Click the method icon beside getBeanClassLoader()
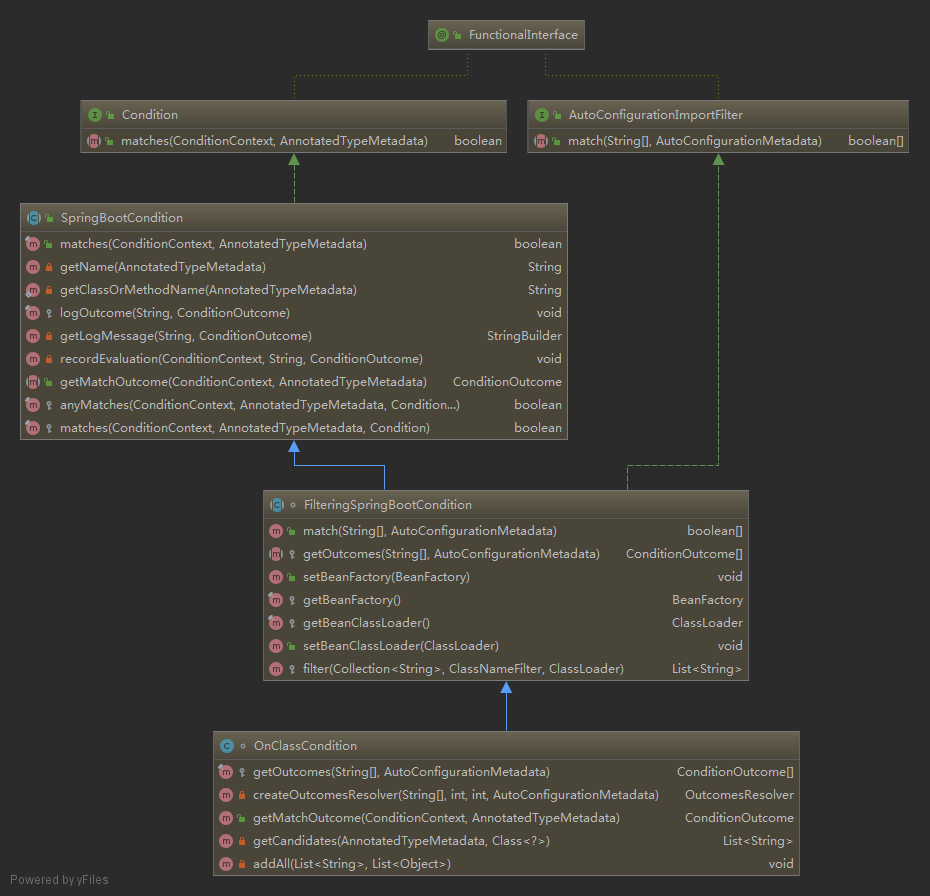 pyautogui.click(x=276, y=623)
